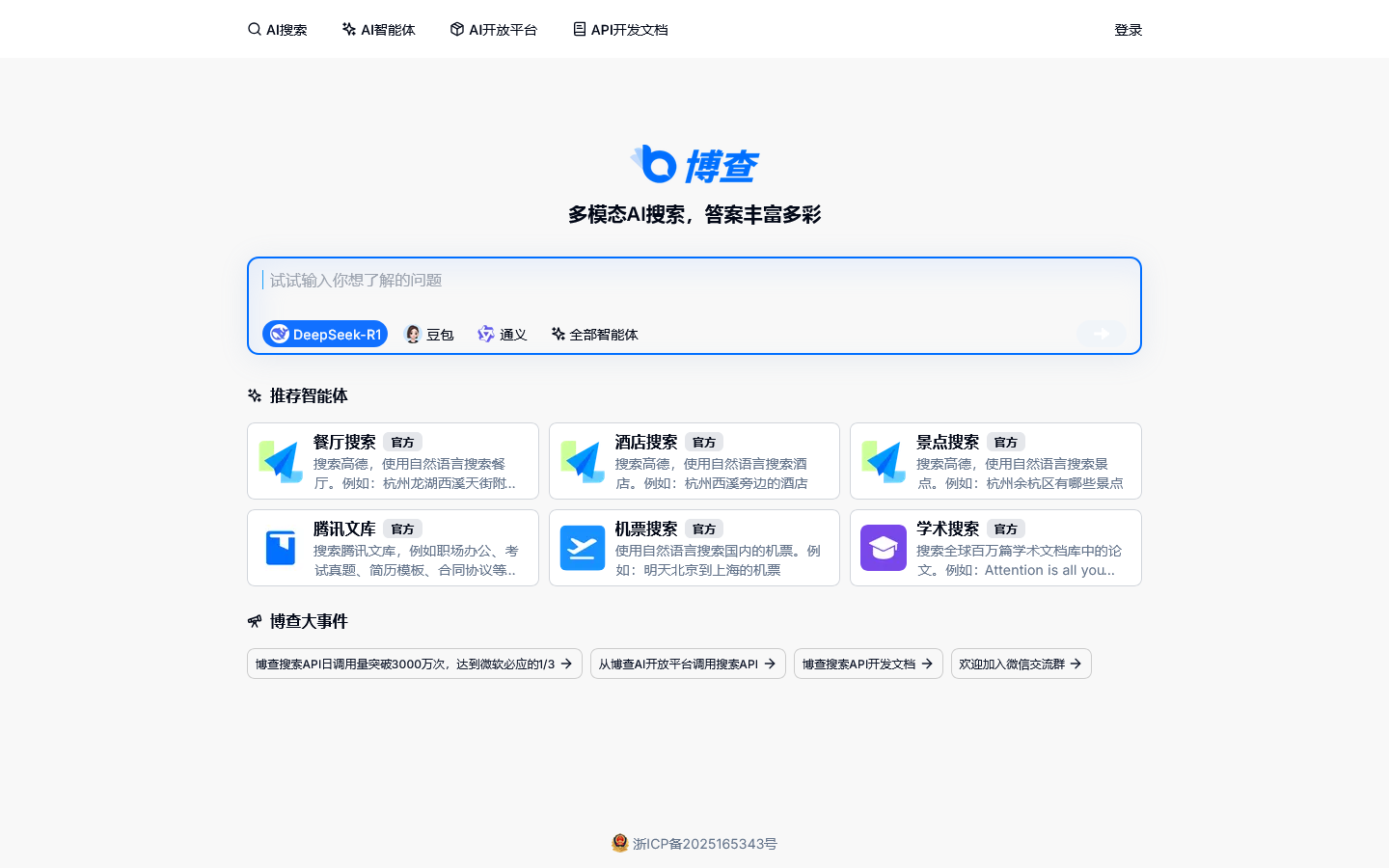Click the 博查 logo
The height and width of the screenshot is (868, 1389).
click(694, 165)
